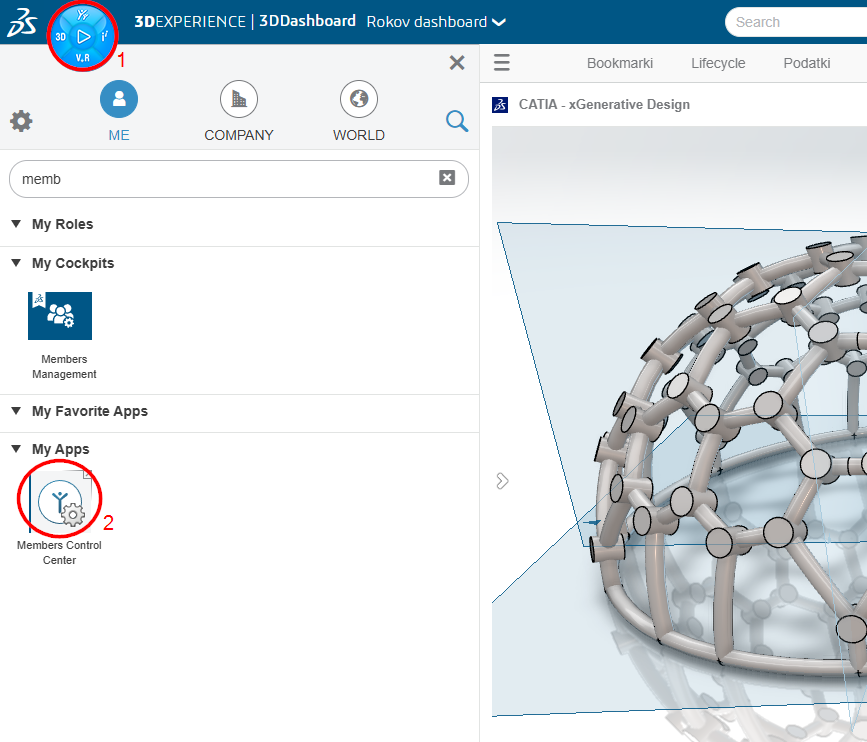
Task: Click the 3DDashboard title text
Action: 307,21
